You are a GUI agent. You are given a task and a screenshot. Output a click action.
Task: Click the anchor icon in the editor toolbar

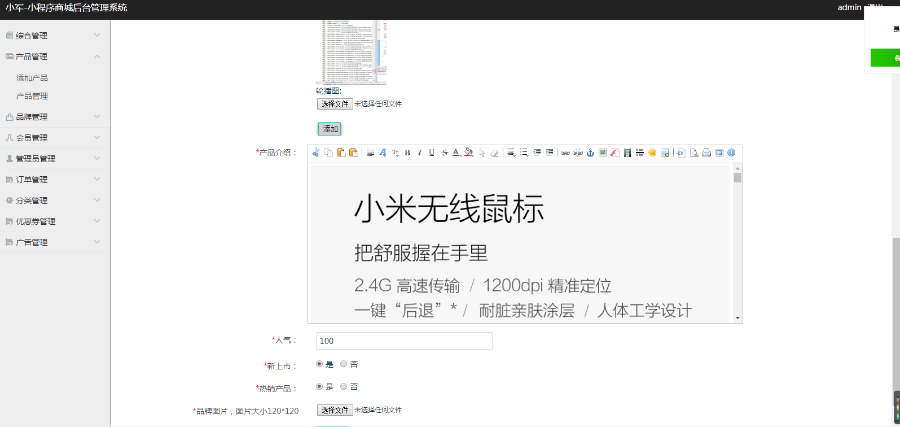click(x=590, y=153)
